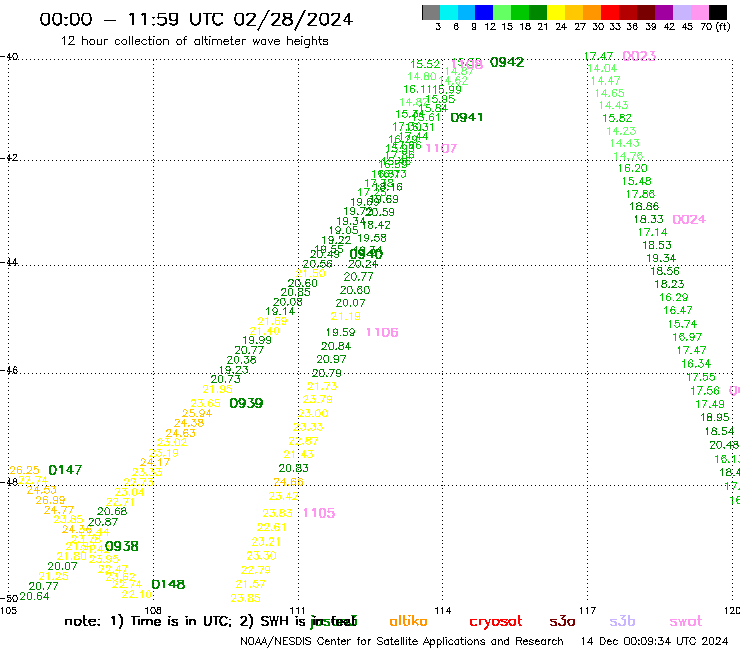Click the wave height value 15.52

[425, 64]
